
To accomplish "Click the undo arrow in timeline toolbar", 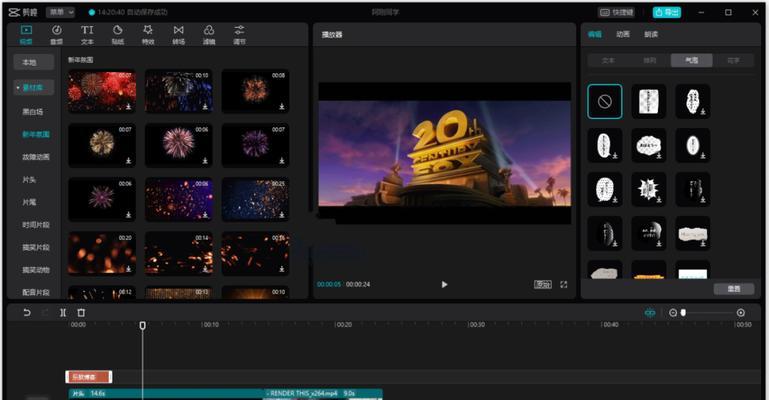I will tap(27, 312).
